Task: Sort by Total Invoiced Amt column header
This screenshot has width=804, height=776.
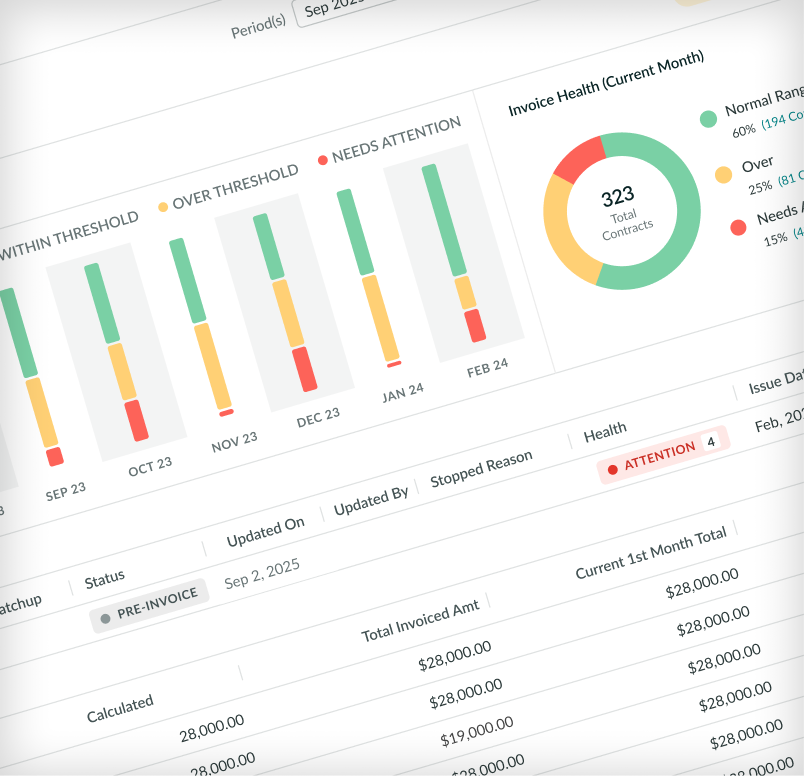Action: pyautogui.click(x=420, y=621)
